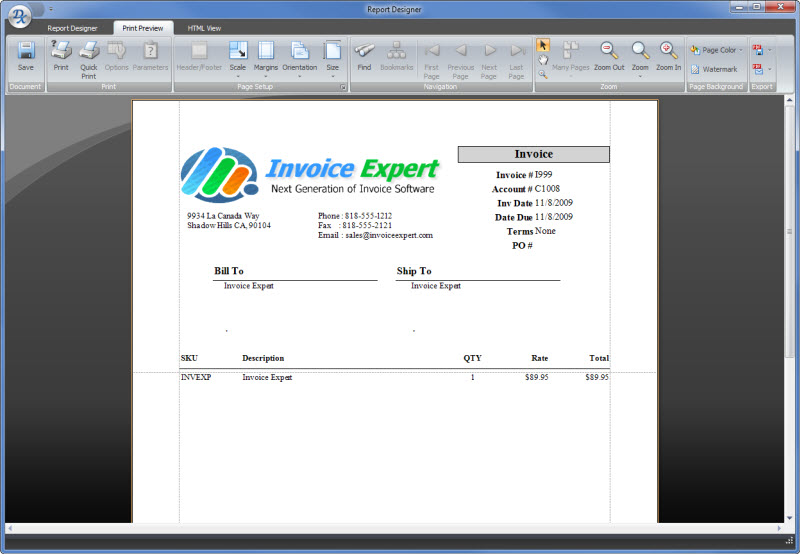Open the paper Size dropdown
The image size is (800, 554).
coord(333,60)
